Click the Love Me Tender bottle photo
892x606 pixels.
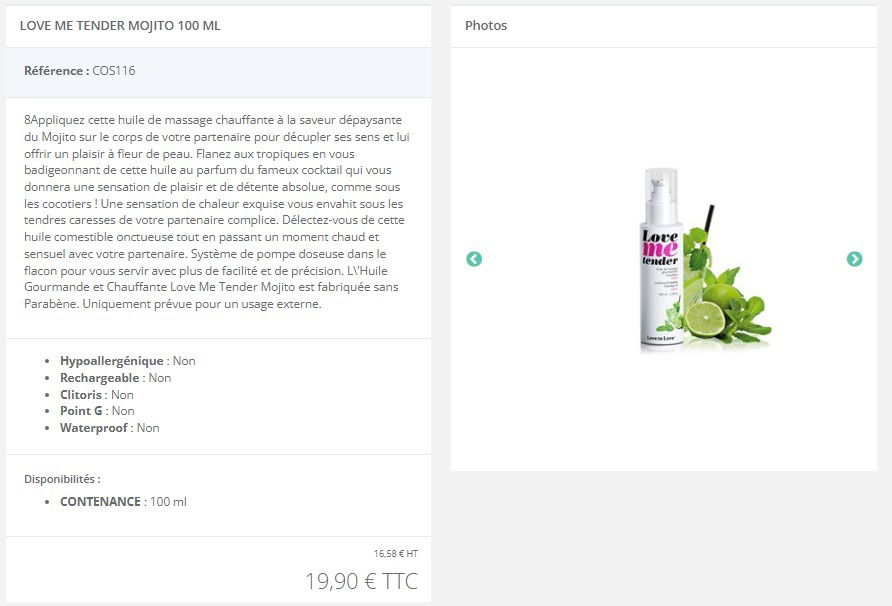point(705,259)
